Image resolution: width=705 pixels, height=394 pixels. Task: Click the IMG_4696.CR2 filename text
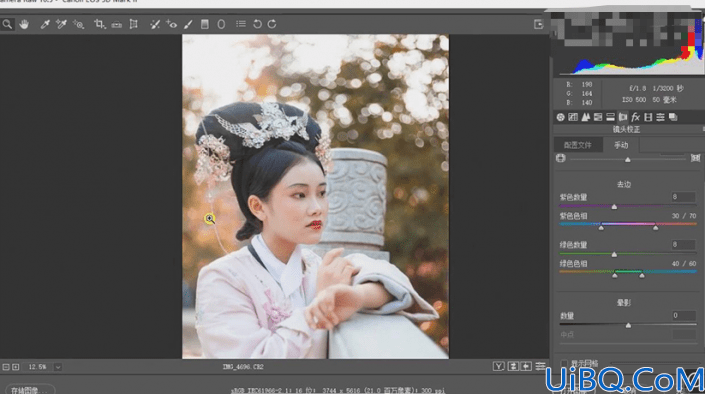pos(243,367)
